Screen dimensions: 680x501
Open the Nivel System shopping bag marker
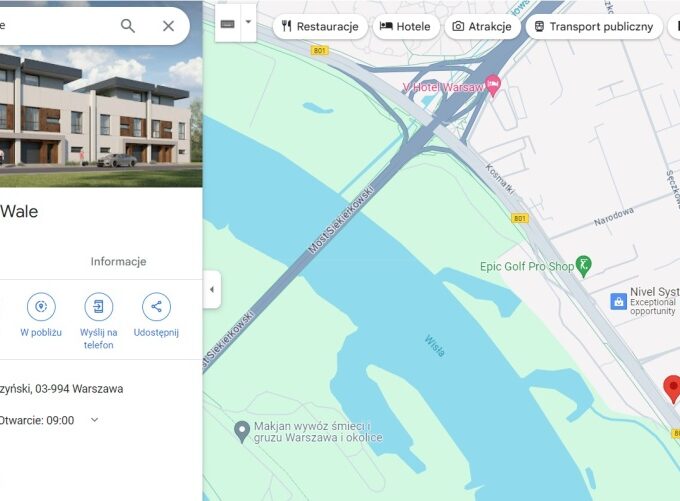tap(618, 301)
